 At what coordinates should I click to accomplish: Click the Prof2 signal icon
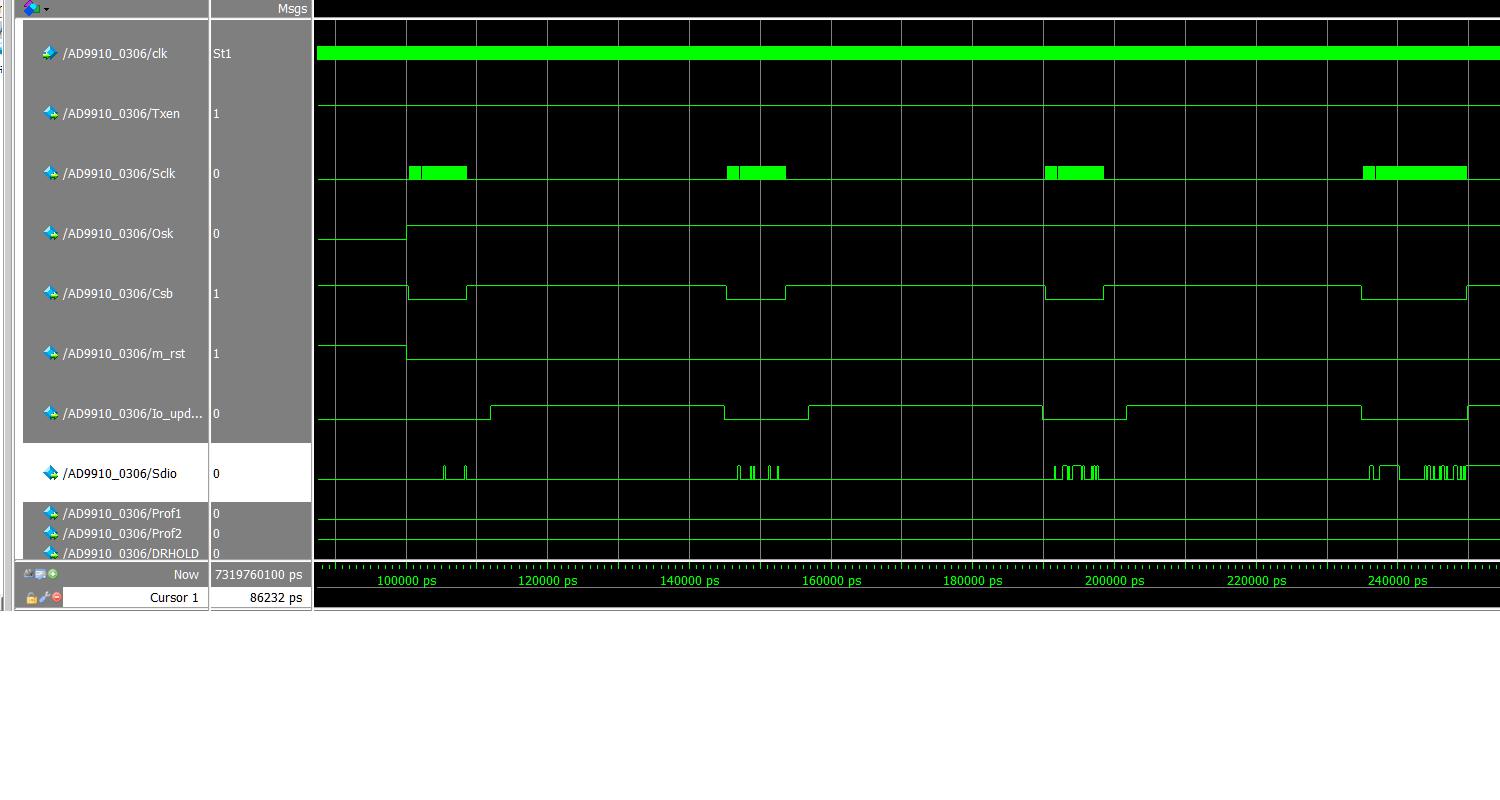coord(50,533)
